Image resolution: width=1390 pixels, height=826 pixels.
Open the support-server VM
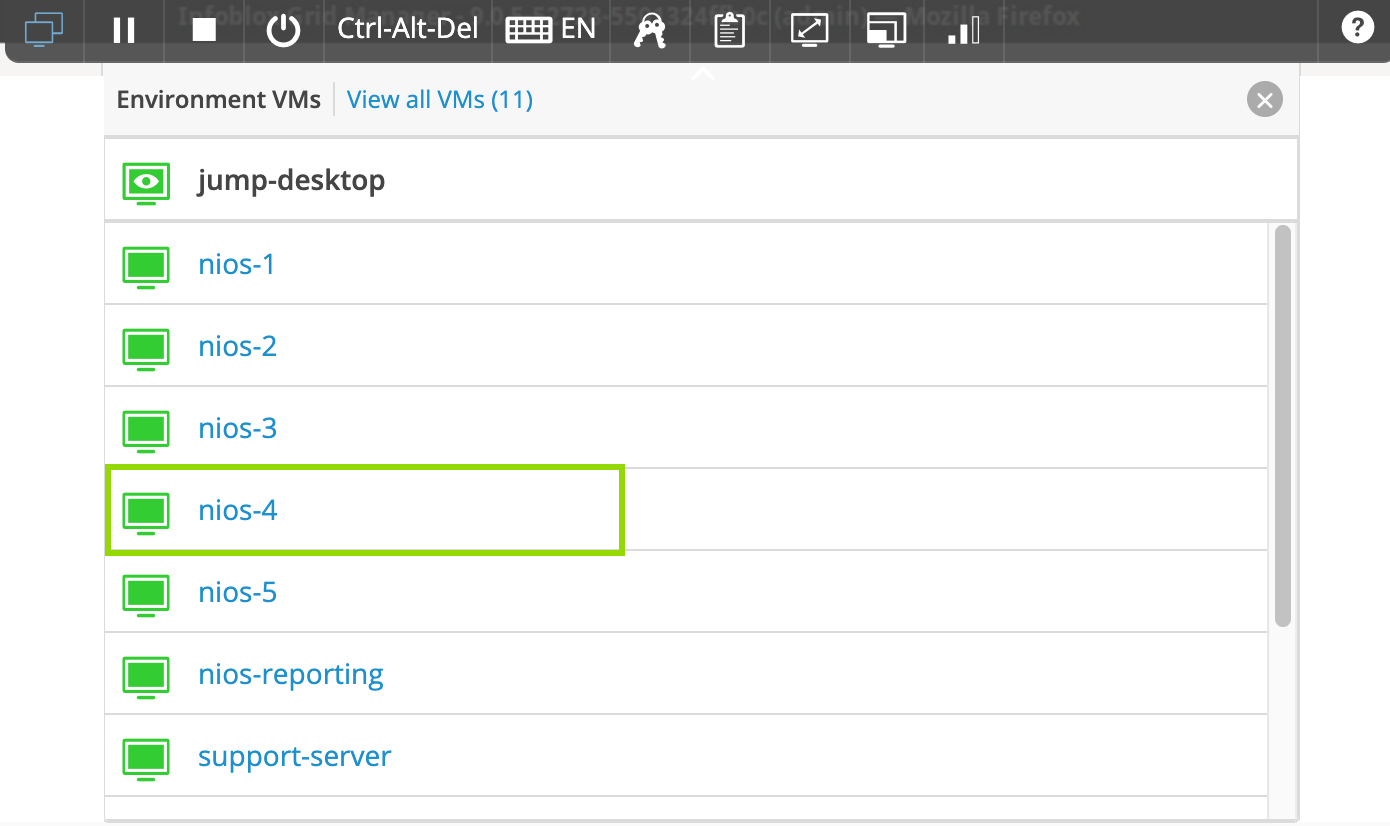point(294,757)
